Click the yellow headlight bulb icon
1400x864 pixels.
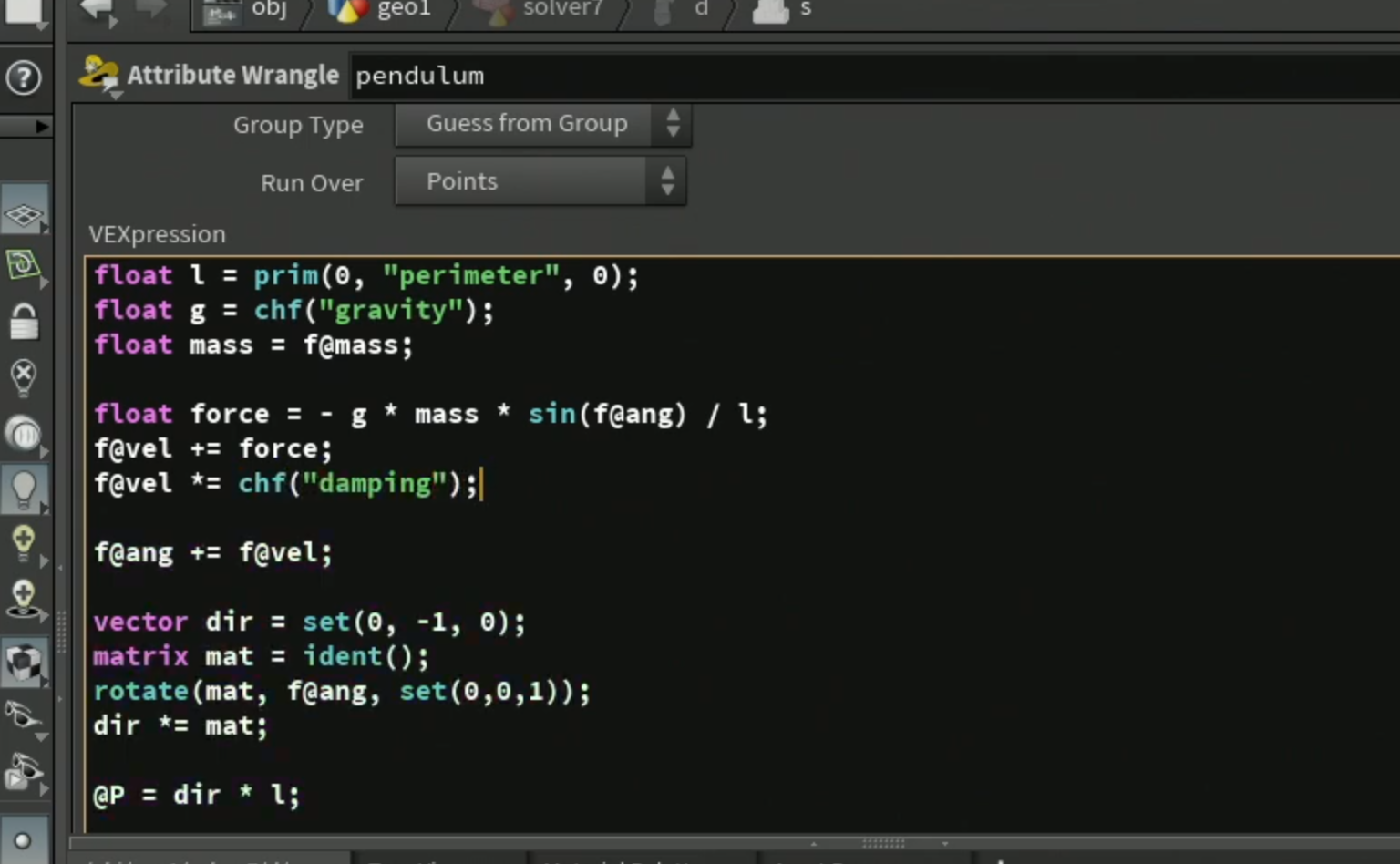pos(24,543)
